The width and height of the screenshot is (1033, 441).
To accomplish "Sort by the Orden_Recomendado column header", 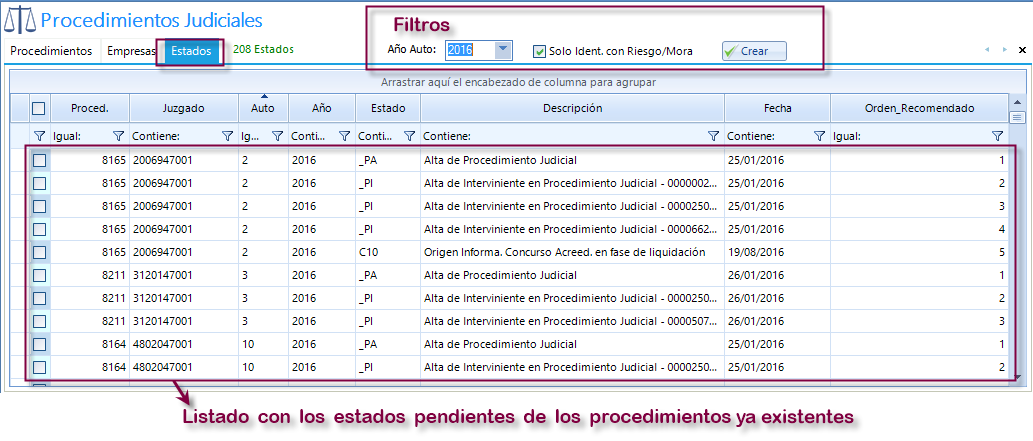I will pyautogui.click(x=919, y=108).
